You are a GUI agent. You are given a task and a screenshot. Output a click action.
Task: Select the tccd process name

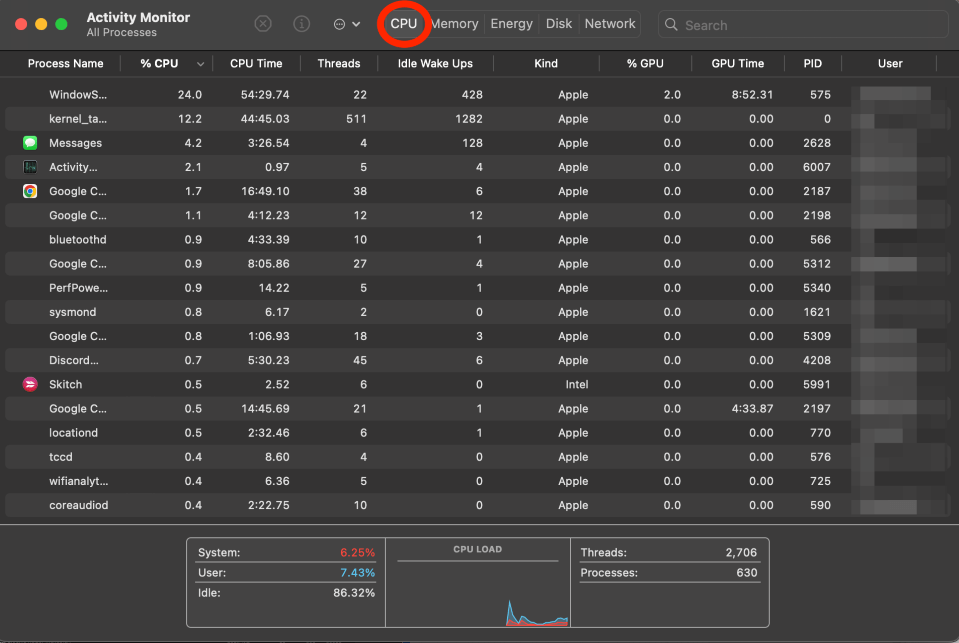click(61, 457)
